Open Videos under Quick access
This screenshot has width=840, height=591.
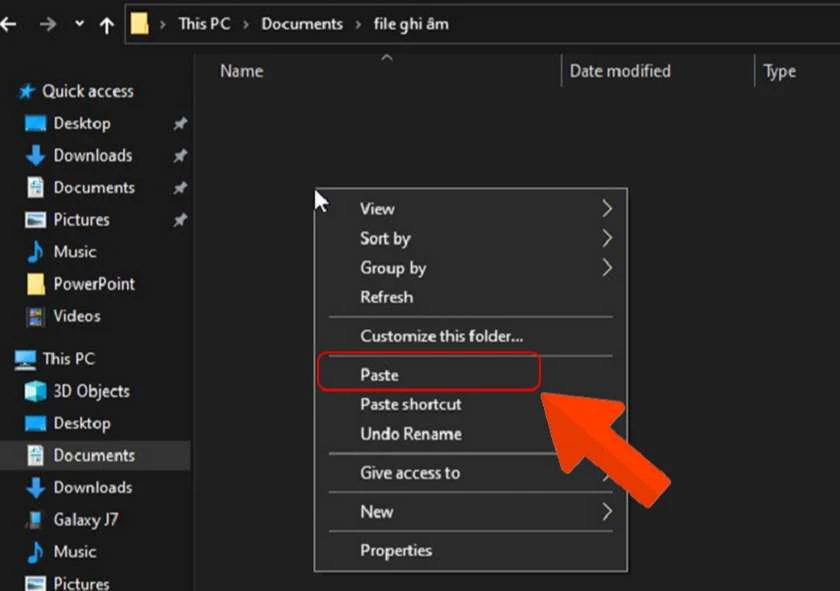tap(77, 316)
